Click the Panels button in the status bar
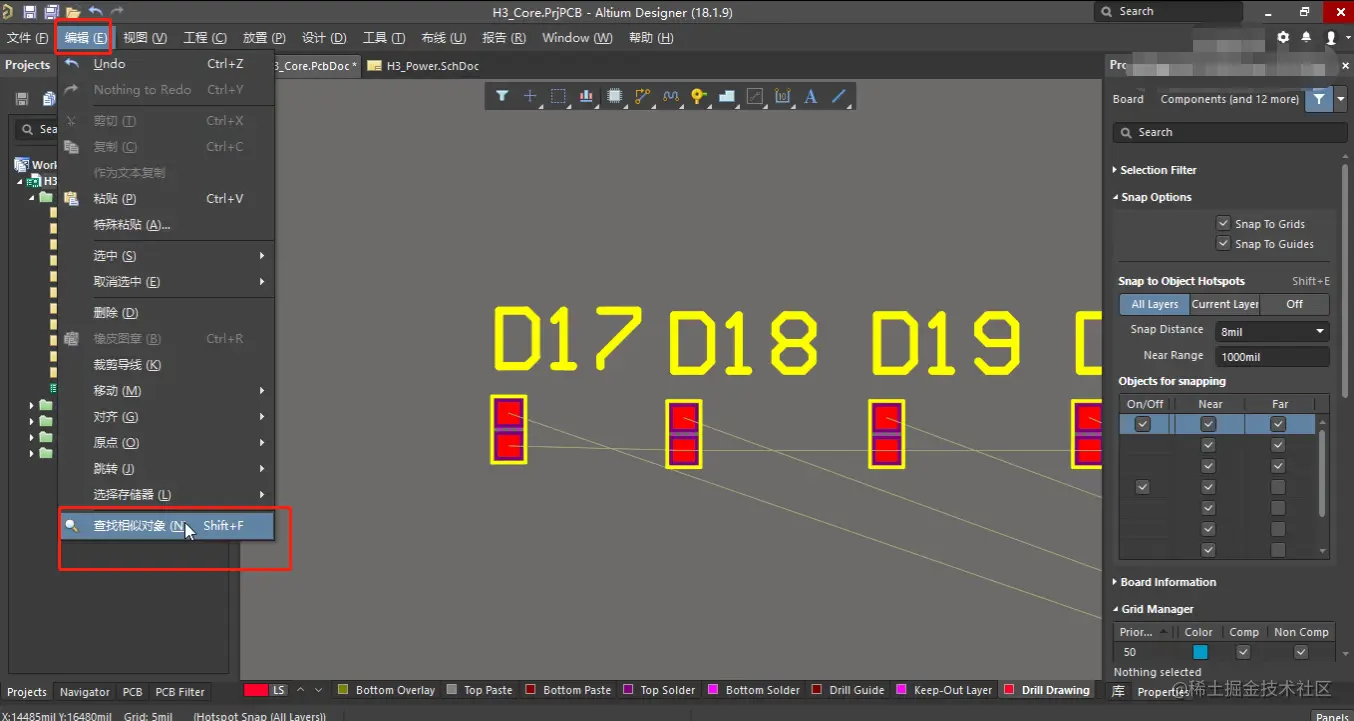 tap(1331, 716)
